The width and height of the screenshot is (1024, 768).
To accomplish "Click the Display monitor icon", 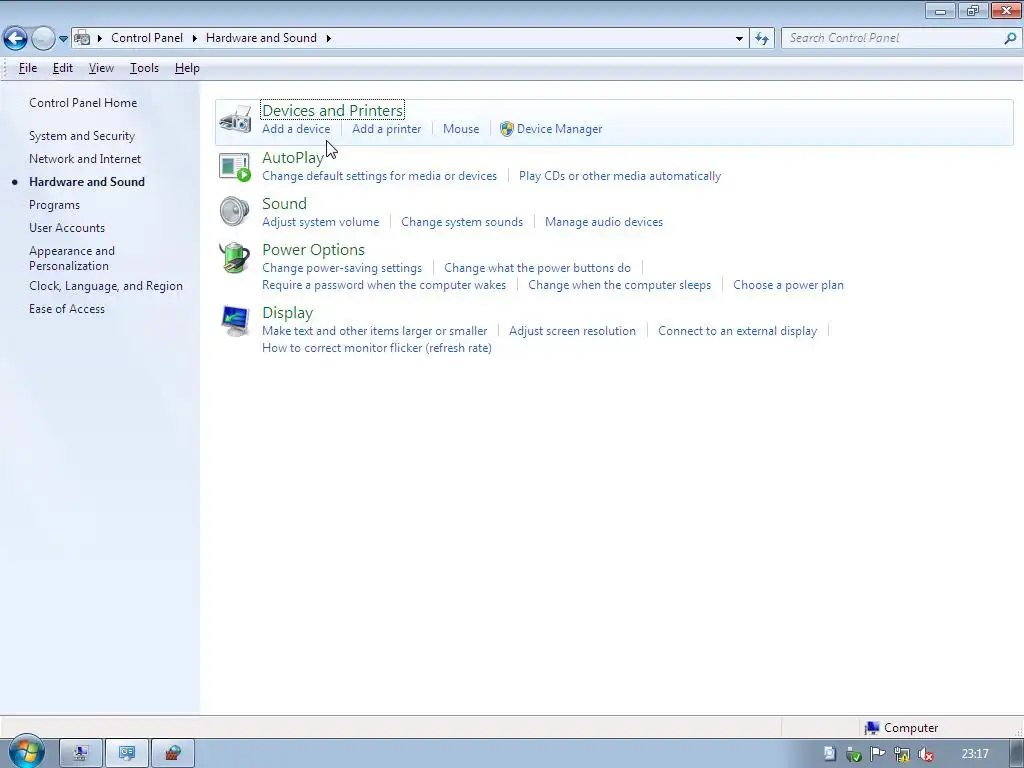I will click(x=235, y=321).
